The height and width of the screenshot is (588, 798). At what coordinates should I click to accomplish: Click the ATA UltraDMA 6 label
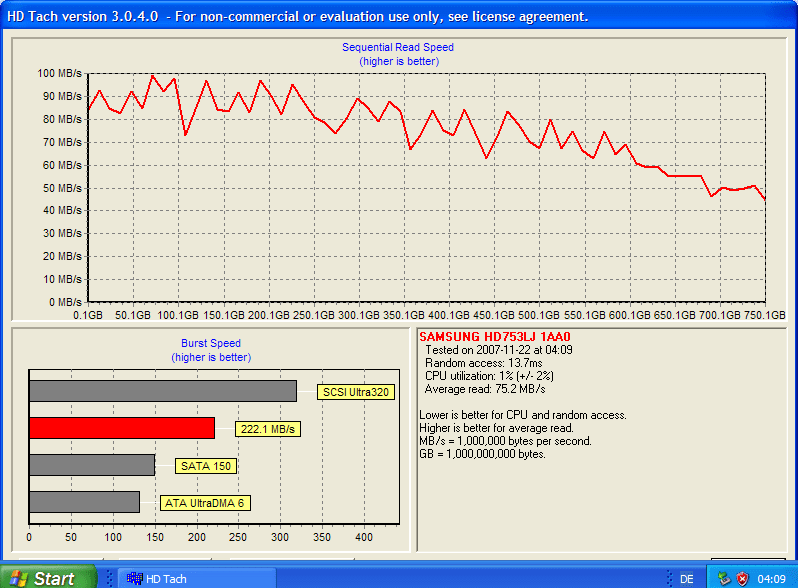click(x=205, y=503)
